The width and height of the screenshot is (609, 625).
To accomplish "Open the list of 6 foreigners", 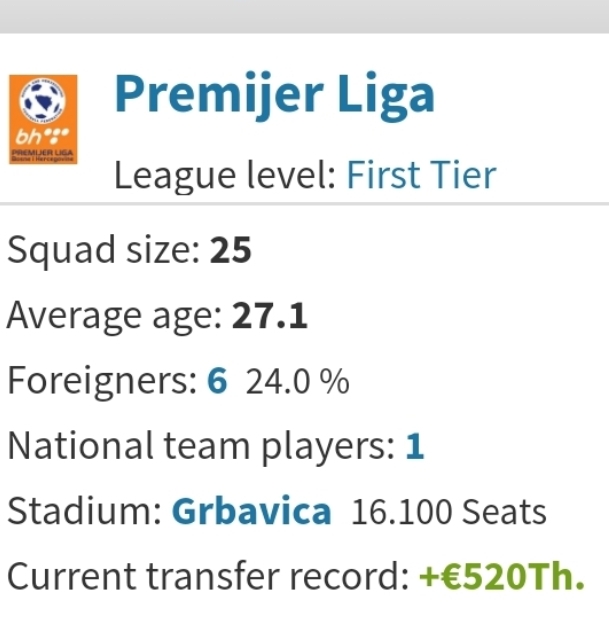I will point(217,380).
